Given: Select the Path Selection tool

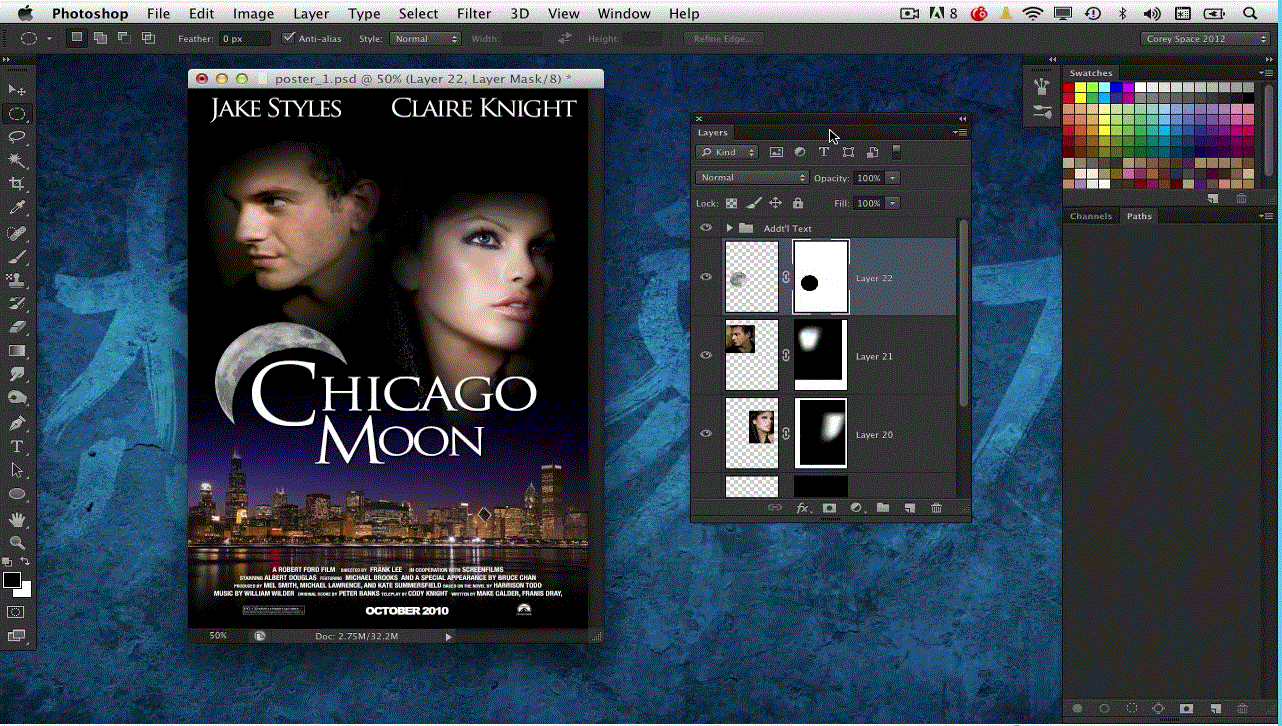Looking at the screenshot, I should (17, 470).
